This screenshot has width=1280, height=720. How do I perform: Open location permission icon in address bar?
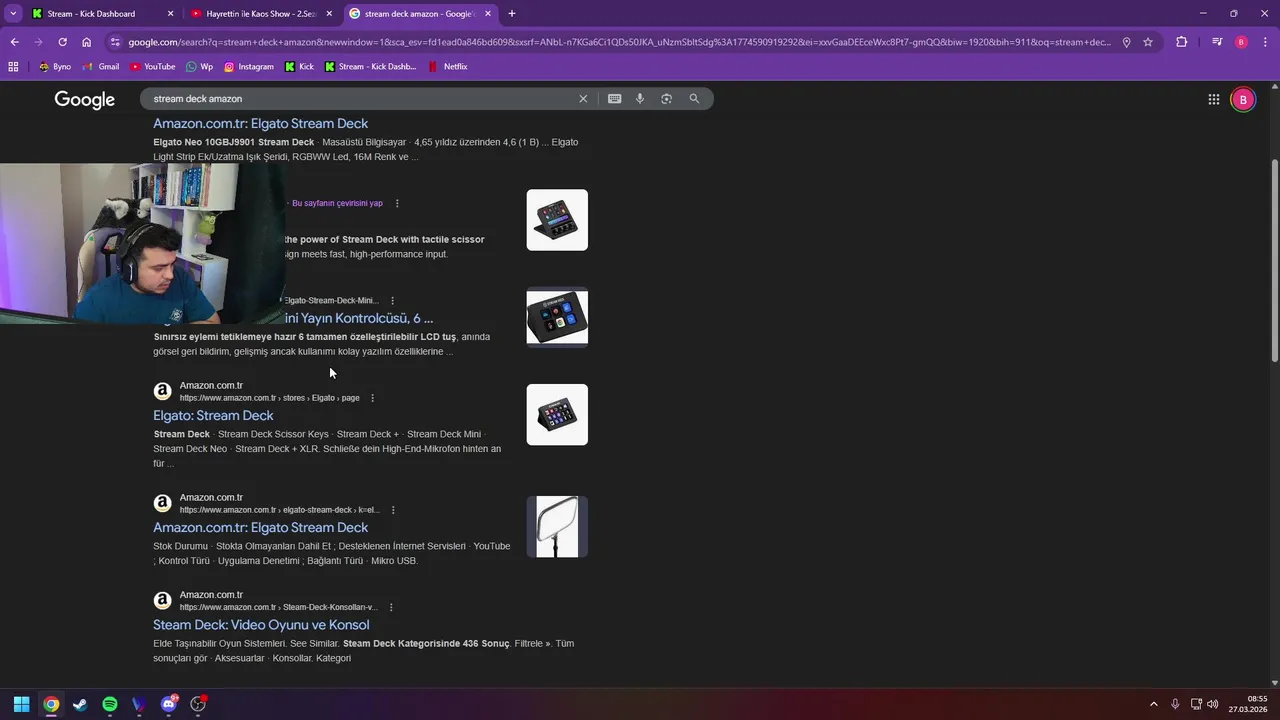[1126, 42]
